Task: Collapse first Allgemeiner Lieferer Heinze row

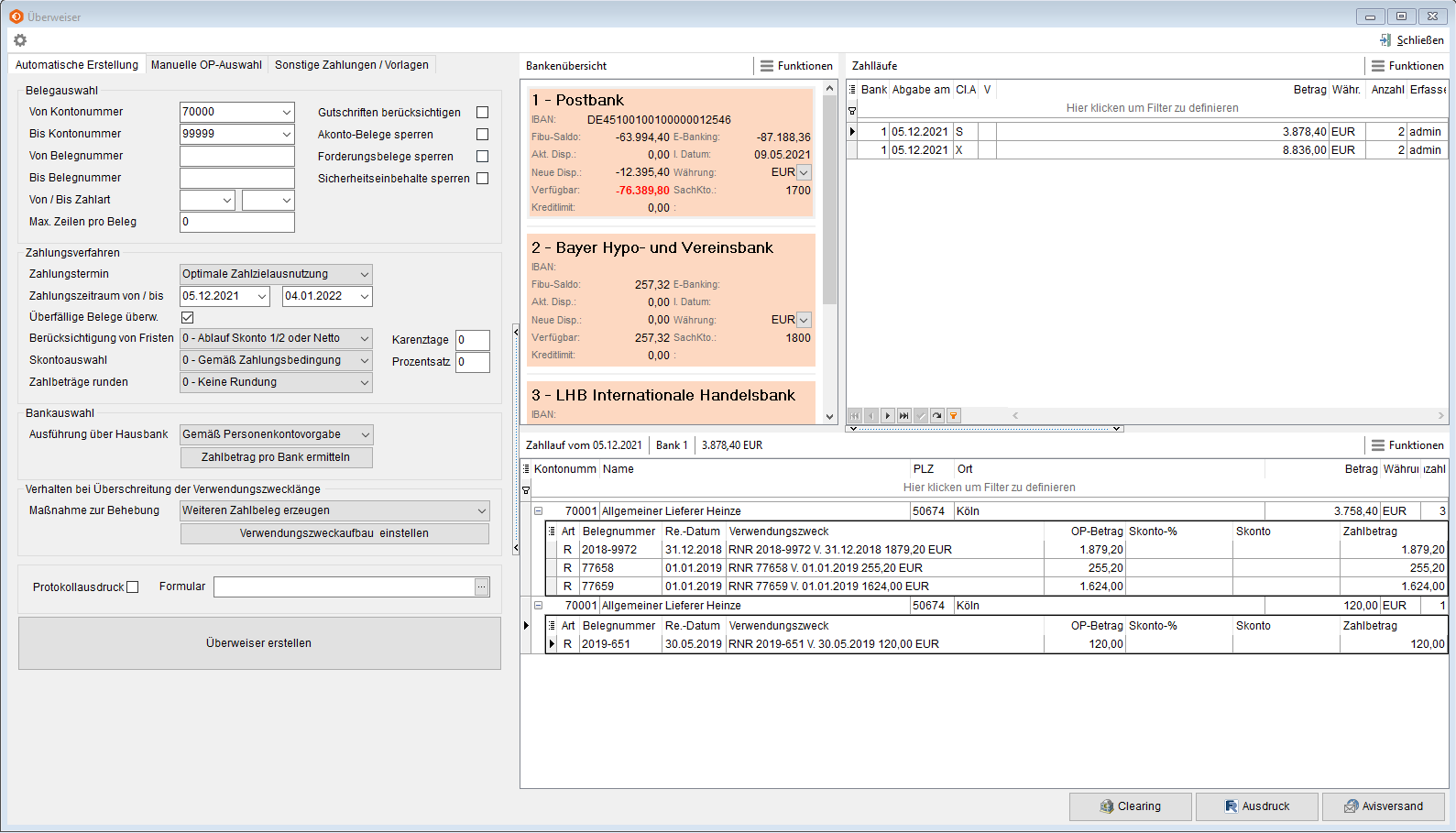Action: tap(539, 511)
